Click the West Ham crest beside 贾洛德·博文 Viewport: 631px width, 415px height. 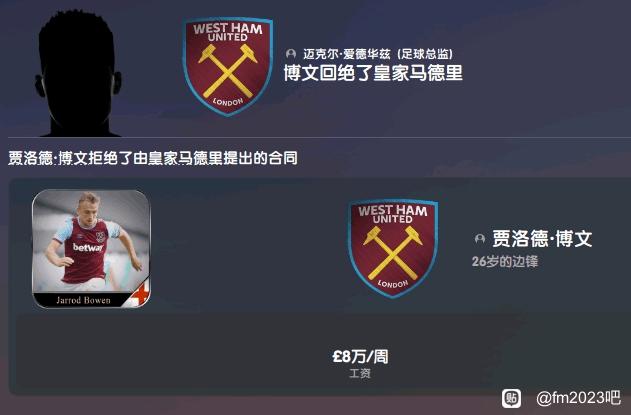click(x=393, y=248)
